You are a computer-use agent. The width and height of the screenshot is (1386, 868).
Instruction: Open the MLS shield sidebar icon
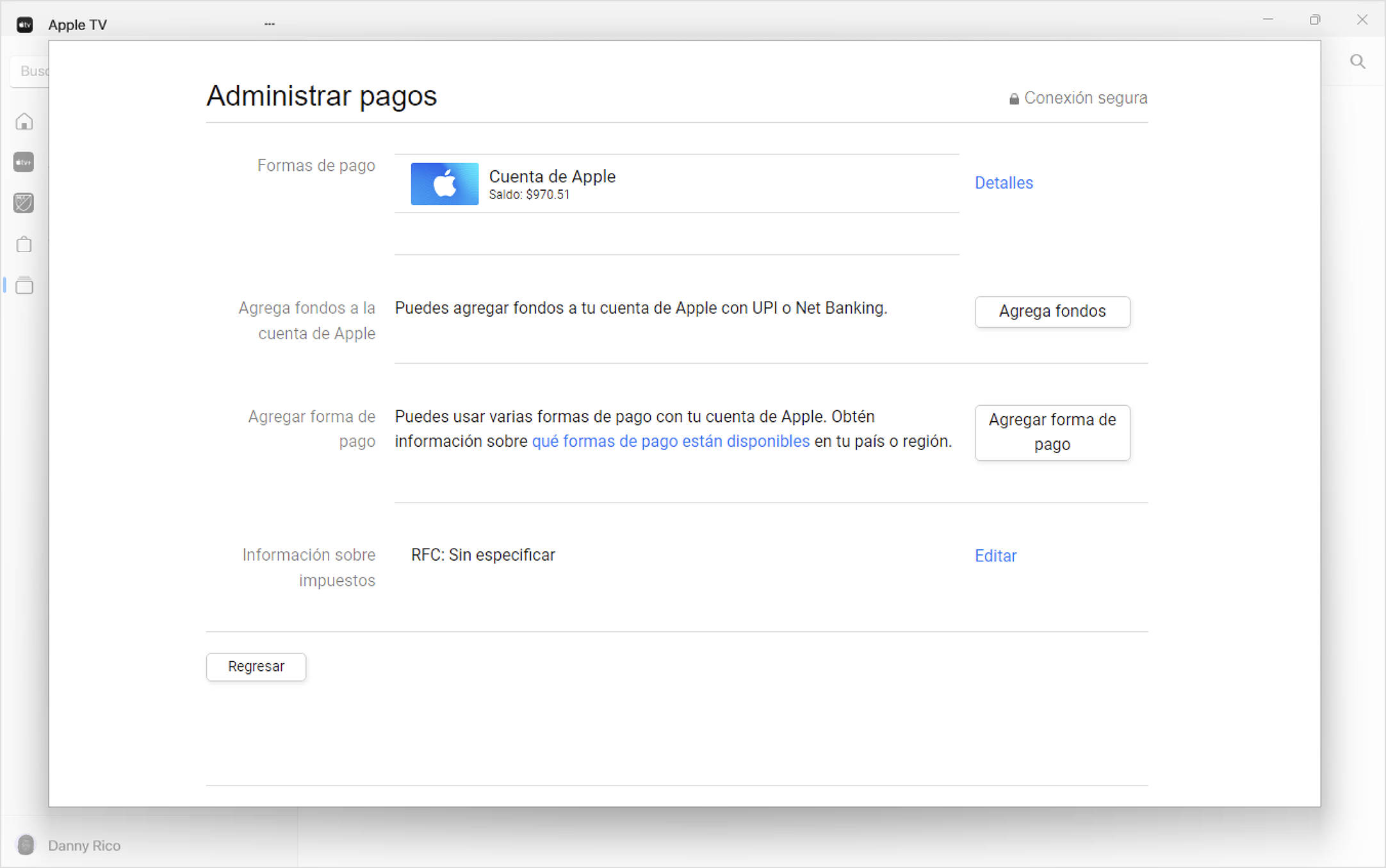pos(24,203)
